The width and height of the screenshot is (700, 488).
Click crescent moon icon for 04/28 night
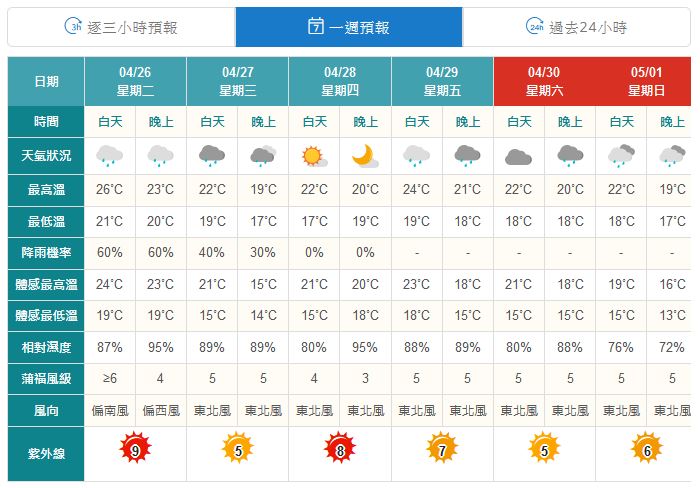365,156
